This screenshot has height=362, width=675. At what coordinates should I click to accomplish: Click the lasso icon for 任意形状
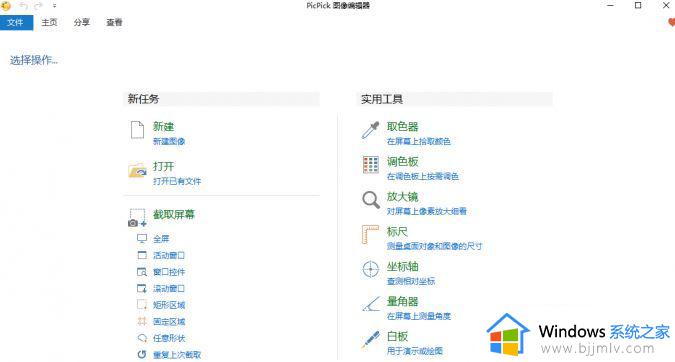[x=142, y=338]
